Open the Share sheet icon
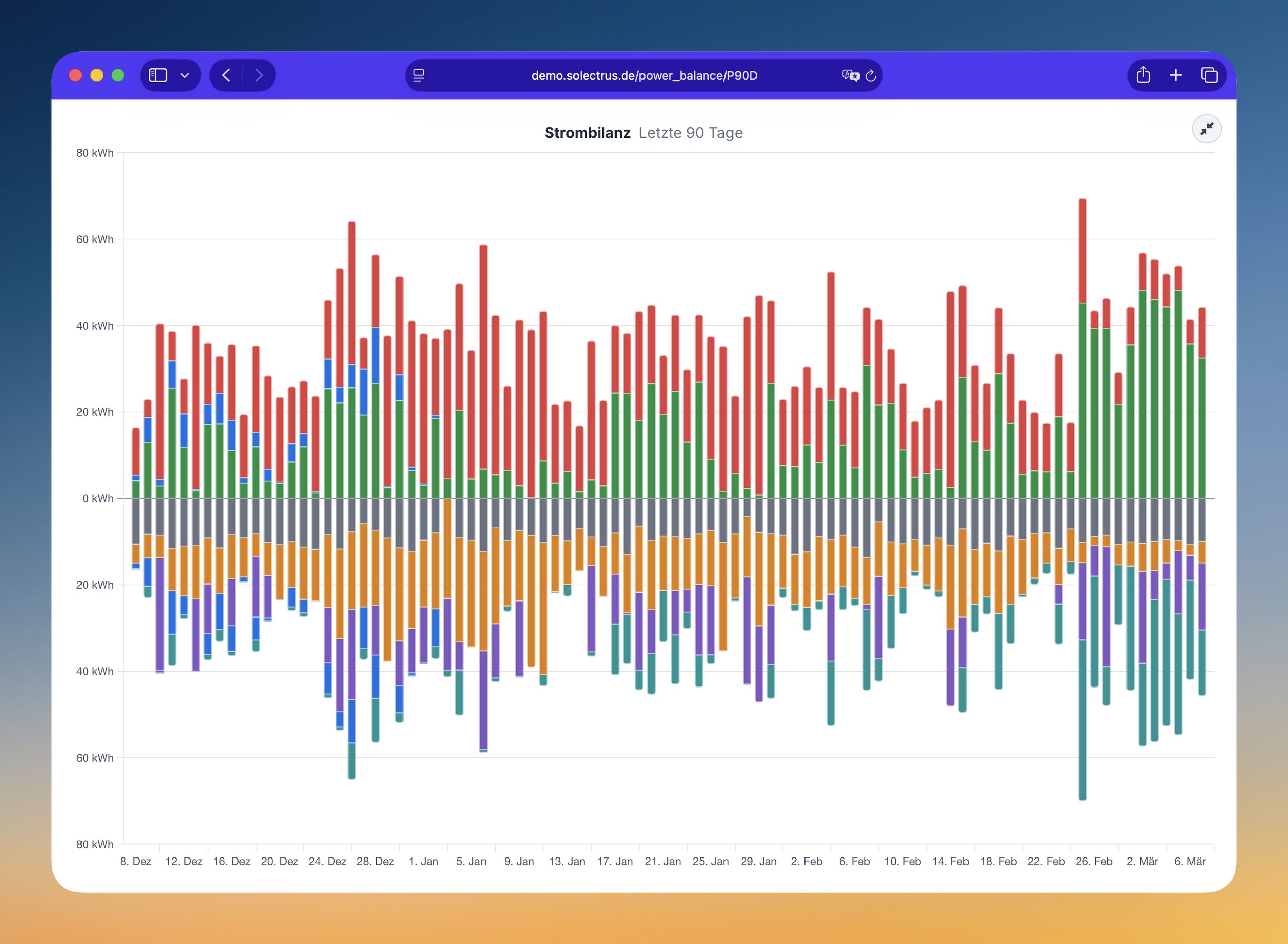This screenshot has height=944, width=1288. point(1143,75)
